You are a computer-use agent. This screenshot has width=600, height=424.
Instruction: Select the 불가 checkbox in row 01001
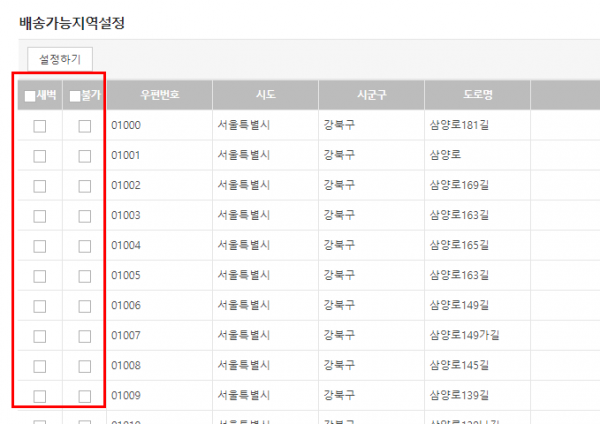85,156
